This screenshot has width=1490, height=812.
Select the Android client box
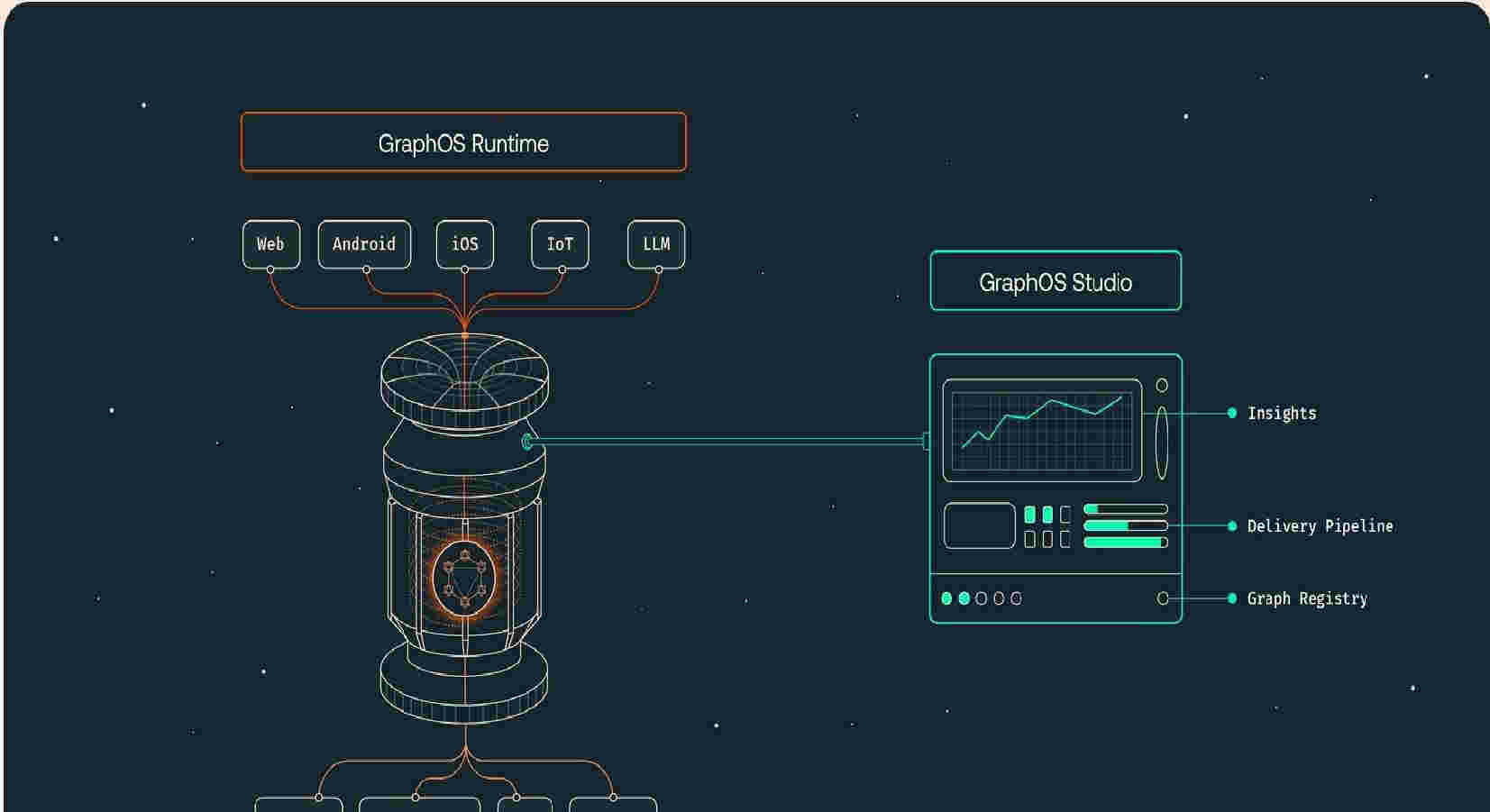364,244
